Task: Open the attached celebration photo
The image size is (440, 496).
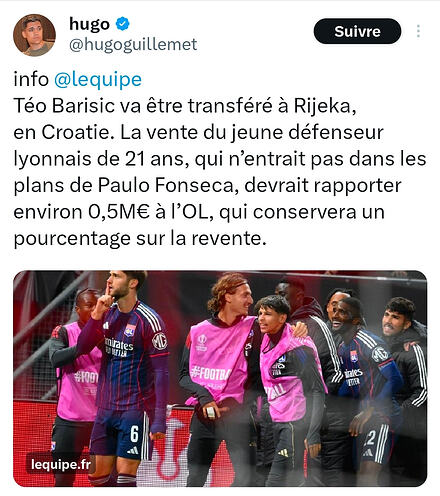Action: click(220, 378)
